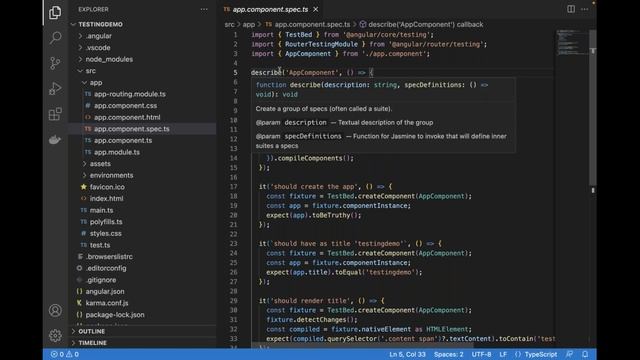Open the Manage gear menu
Screen dimensions: 640x360
55,336
